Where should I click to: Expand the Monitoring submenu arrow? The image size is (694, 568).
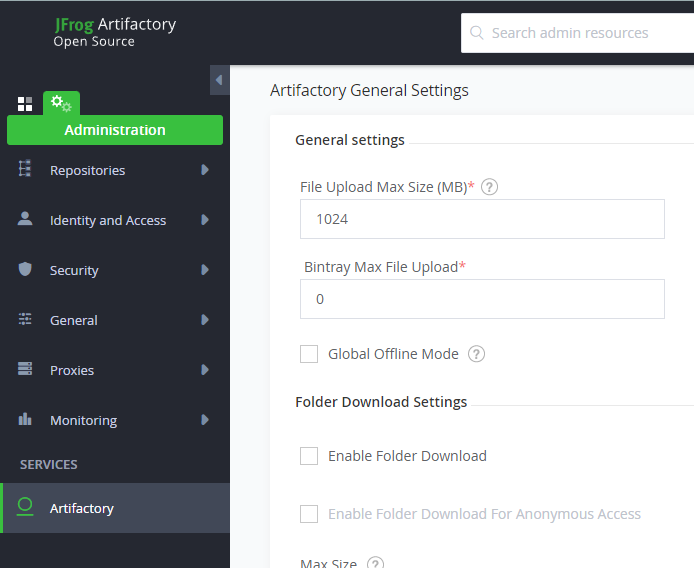point(204,420)
